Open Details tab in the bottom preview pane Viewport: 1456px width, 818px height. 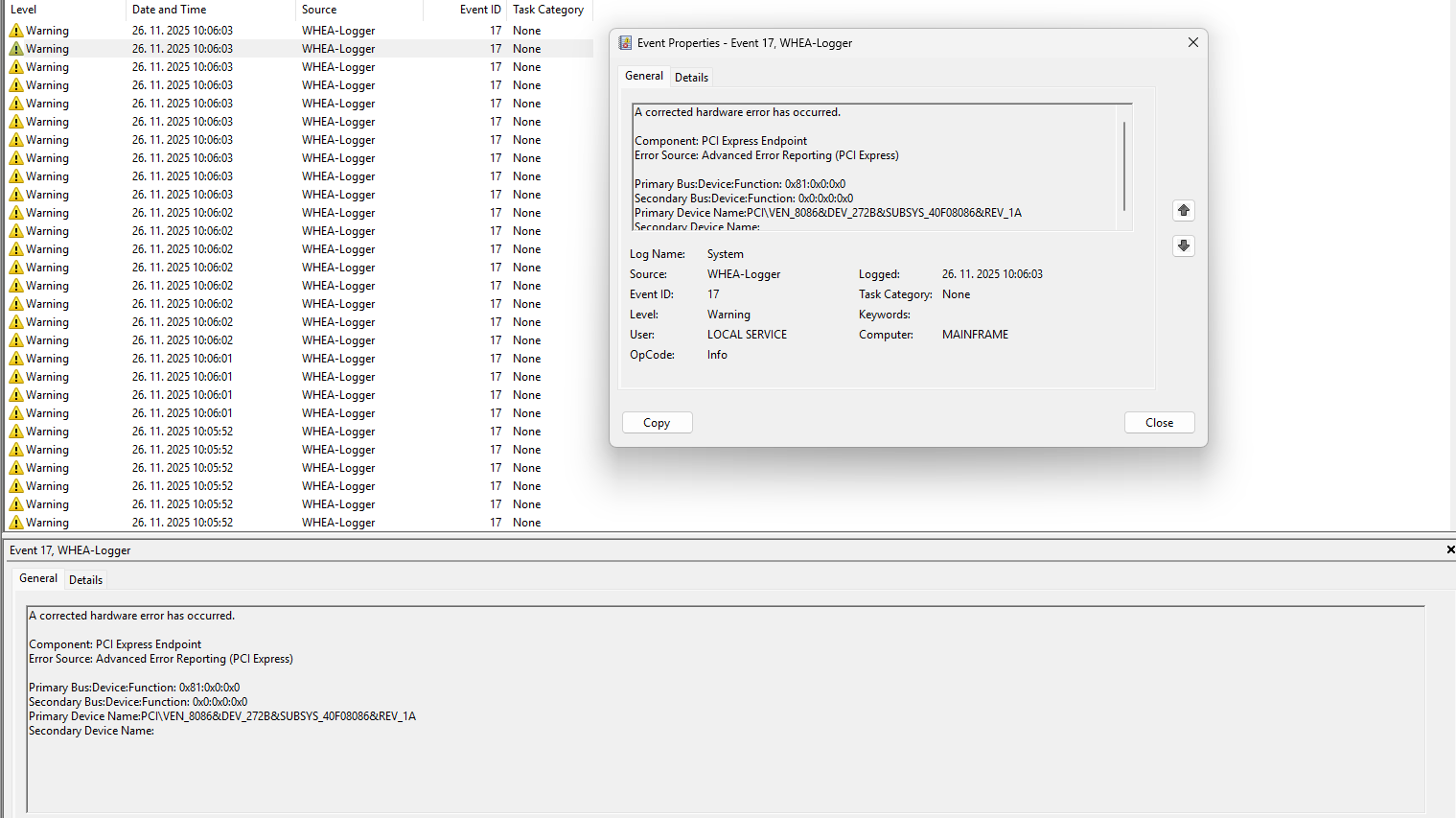[85, 580]
